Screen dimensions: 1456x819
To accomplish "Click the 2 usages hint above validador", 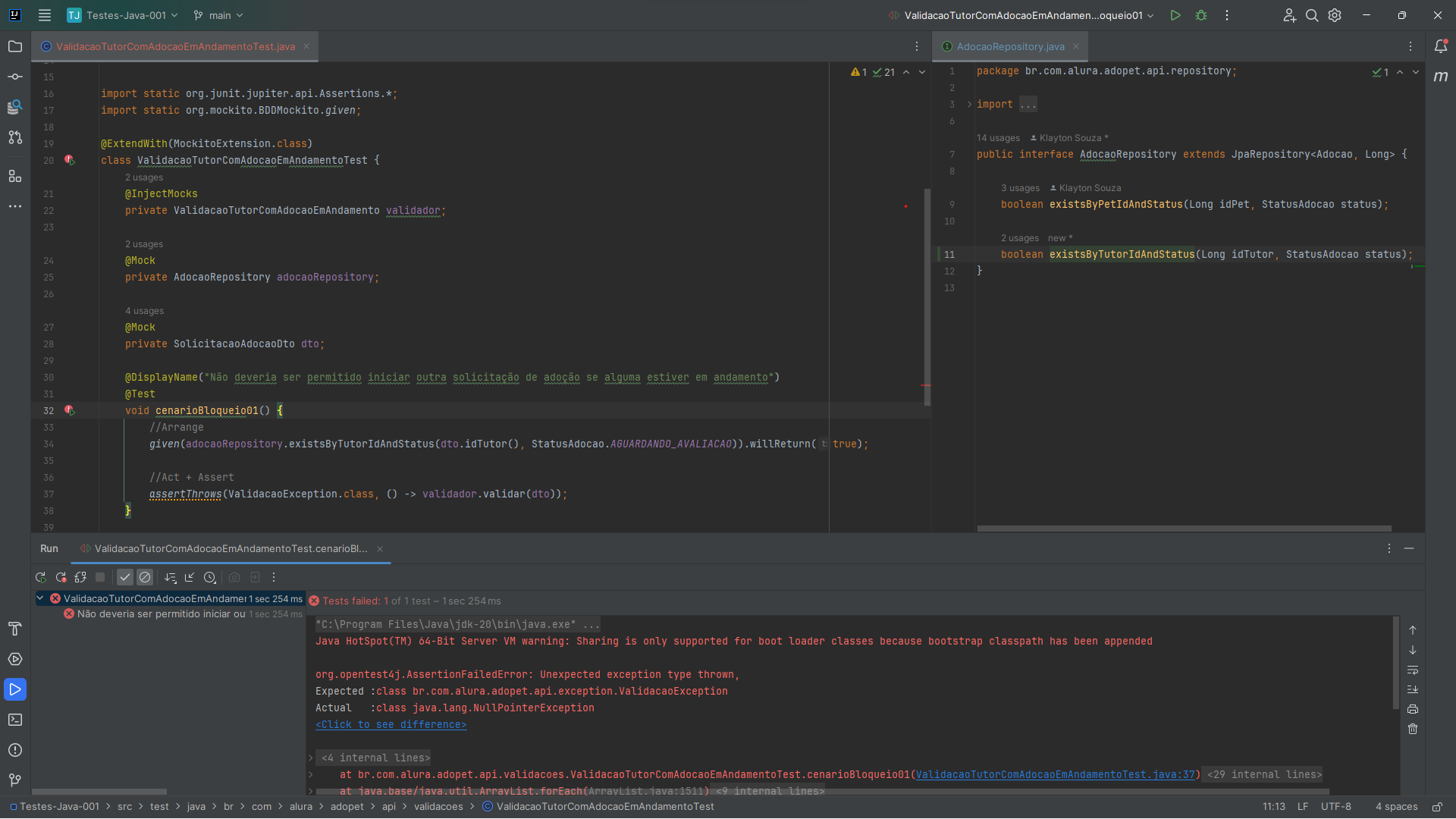I will pos(144,177).
